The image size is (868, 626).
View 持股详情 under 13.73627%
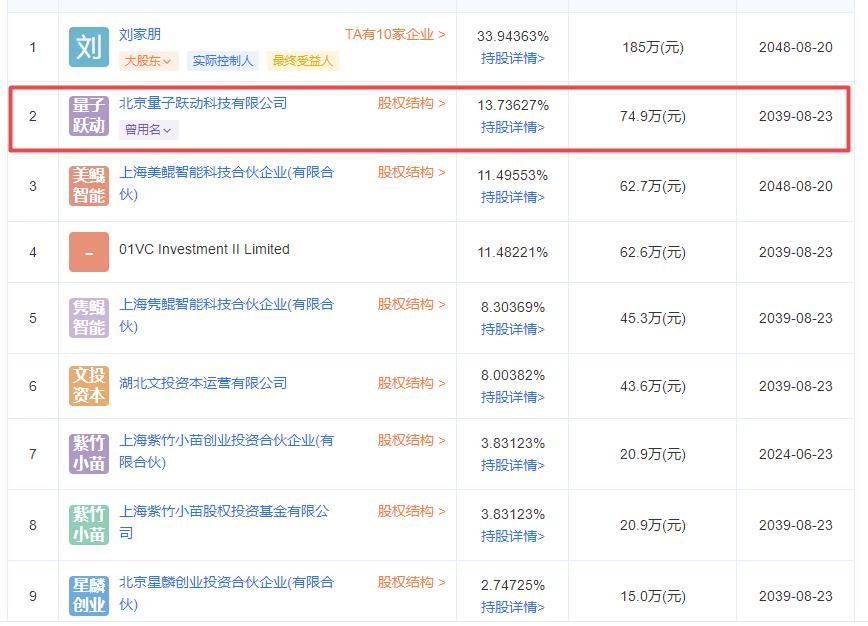513,127
